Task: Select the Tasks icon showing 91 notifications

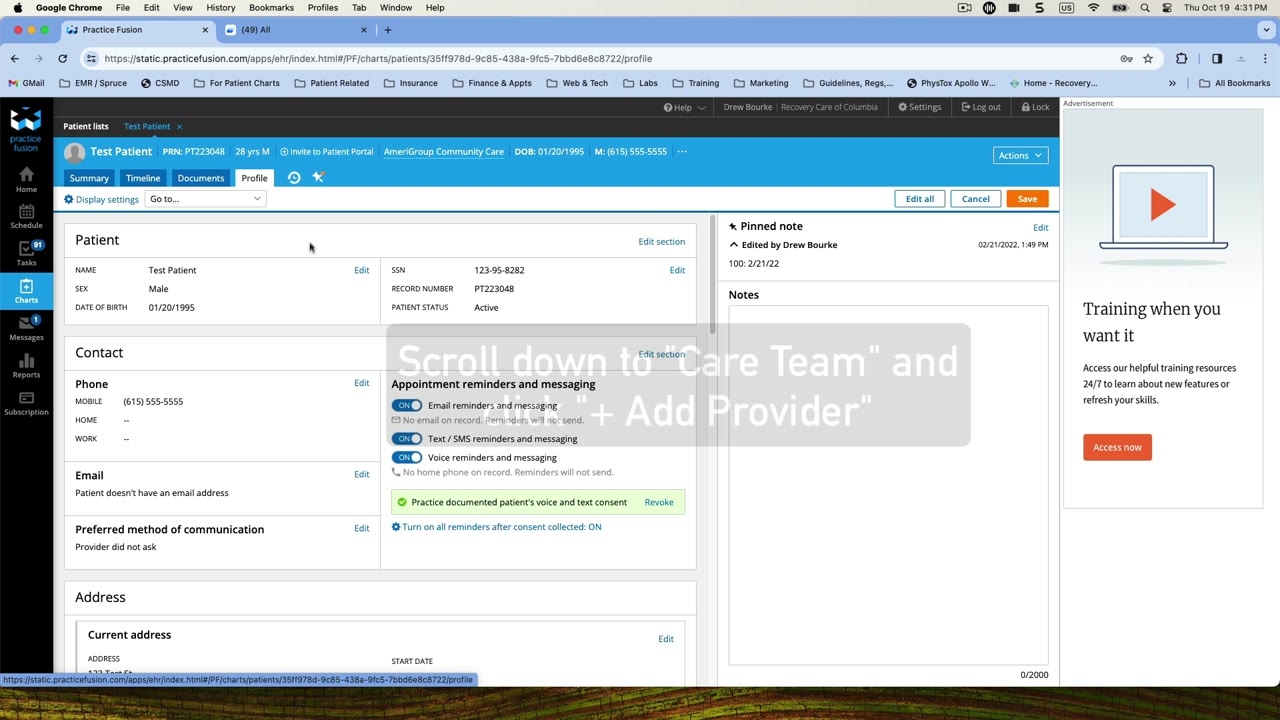Action: [26, 255]
